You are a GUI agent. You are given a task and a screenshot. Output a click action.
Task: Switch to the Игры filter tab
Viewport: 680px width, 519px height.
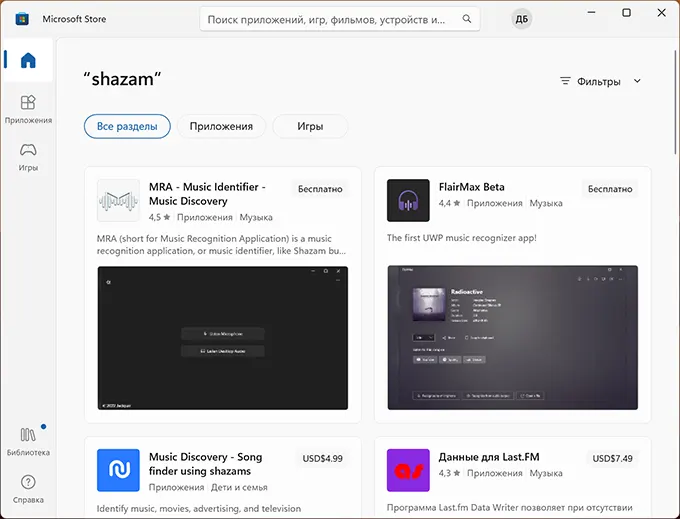(310, 126)
